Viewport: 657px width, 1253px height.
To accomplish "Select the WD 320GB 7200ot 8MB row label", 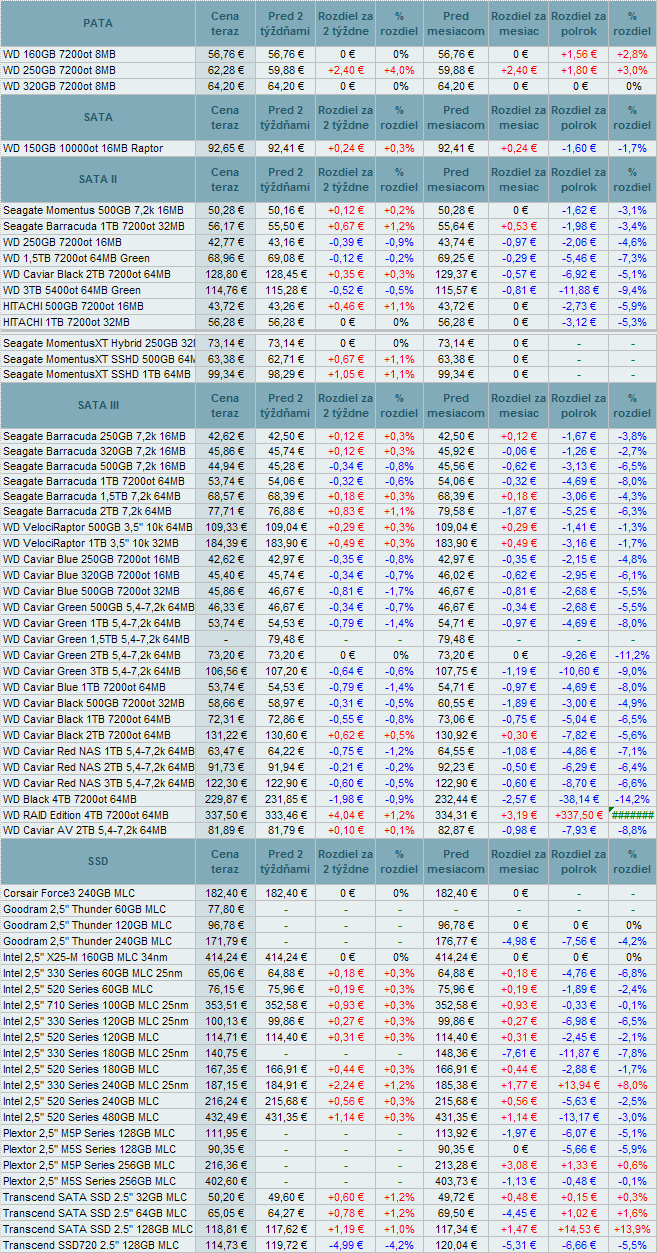I will click(59, 86).
